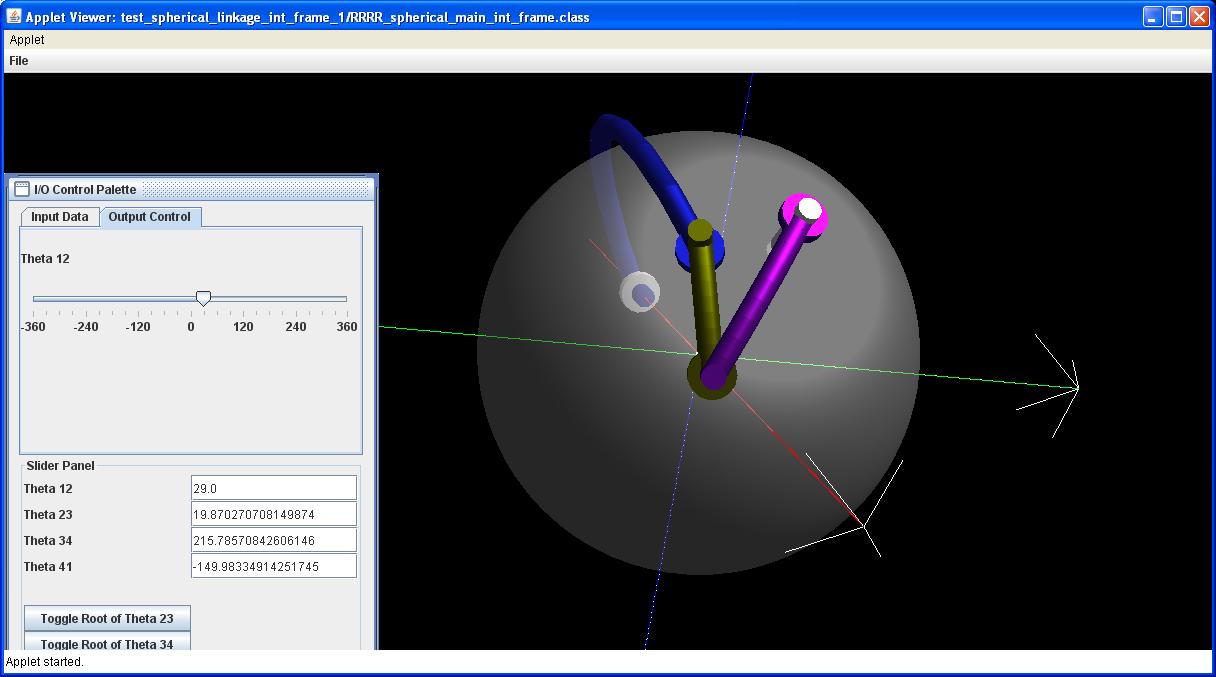Select the Output Control tab
The width and height of the screenshot is (1216, 677).
coord(150,217)
